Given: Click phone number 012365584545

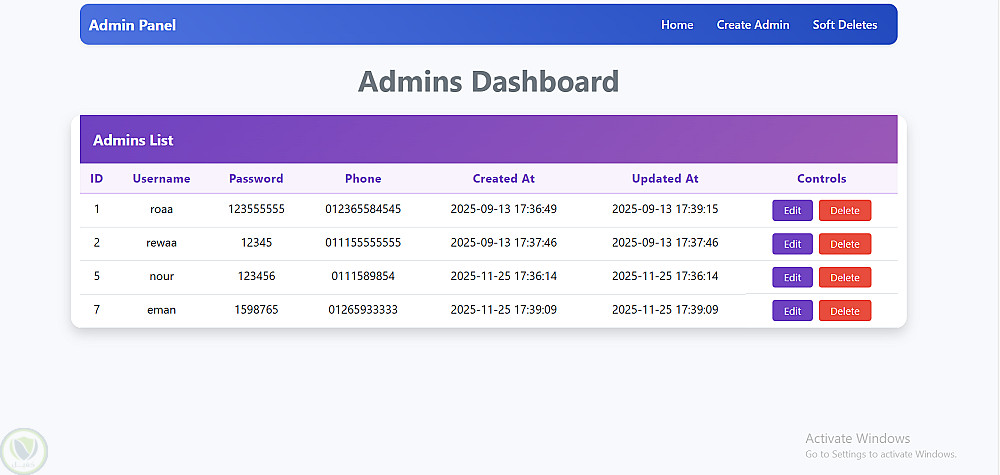Looking at the screenshot, I should click(x=363, y=209).
